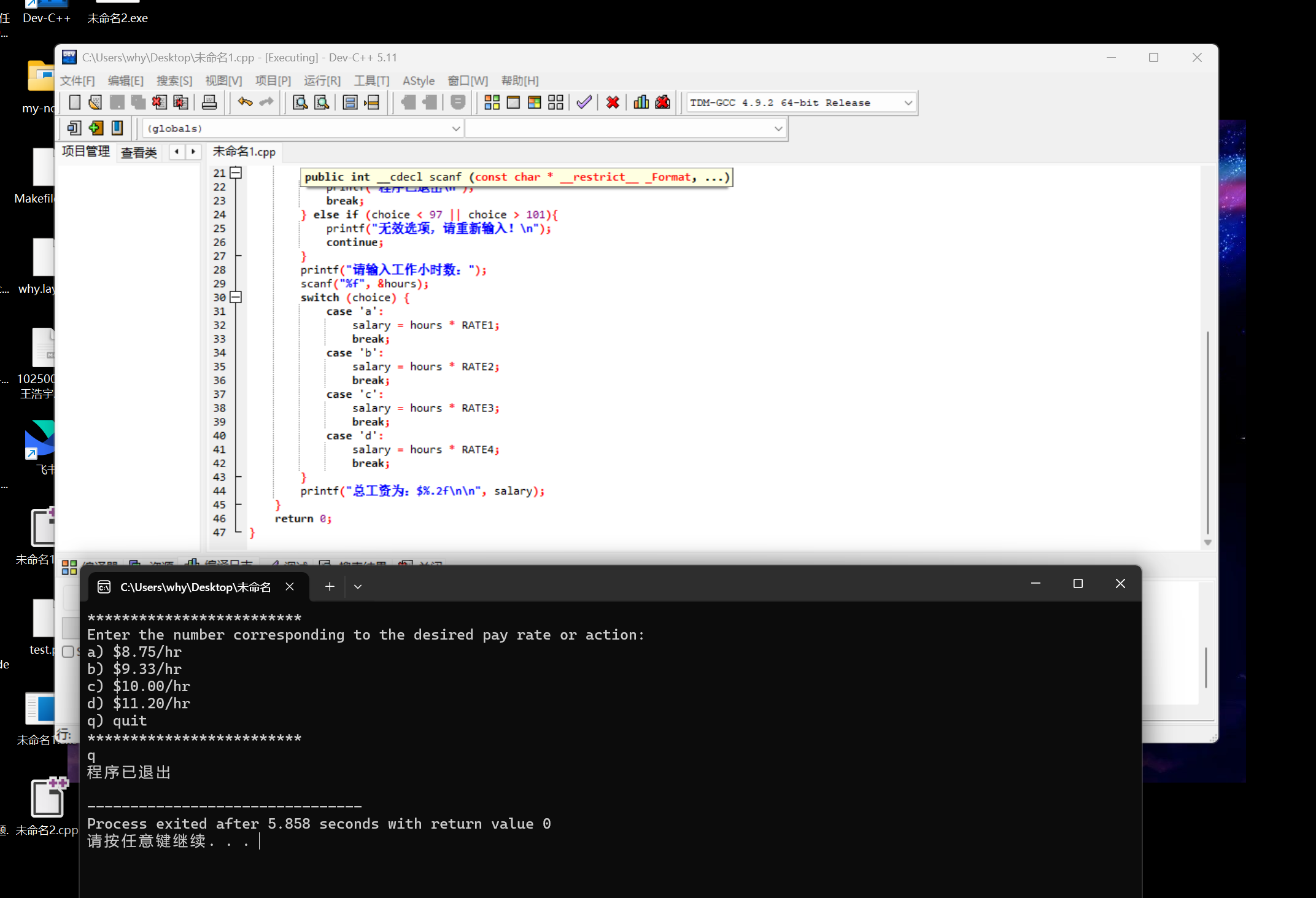Viewport: 1316px width, 898px height.
Task: Open the 运行[R] menu
Action: click(x=322, y=80)
